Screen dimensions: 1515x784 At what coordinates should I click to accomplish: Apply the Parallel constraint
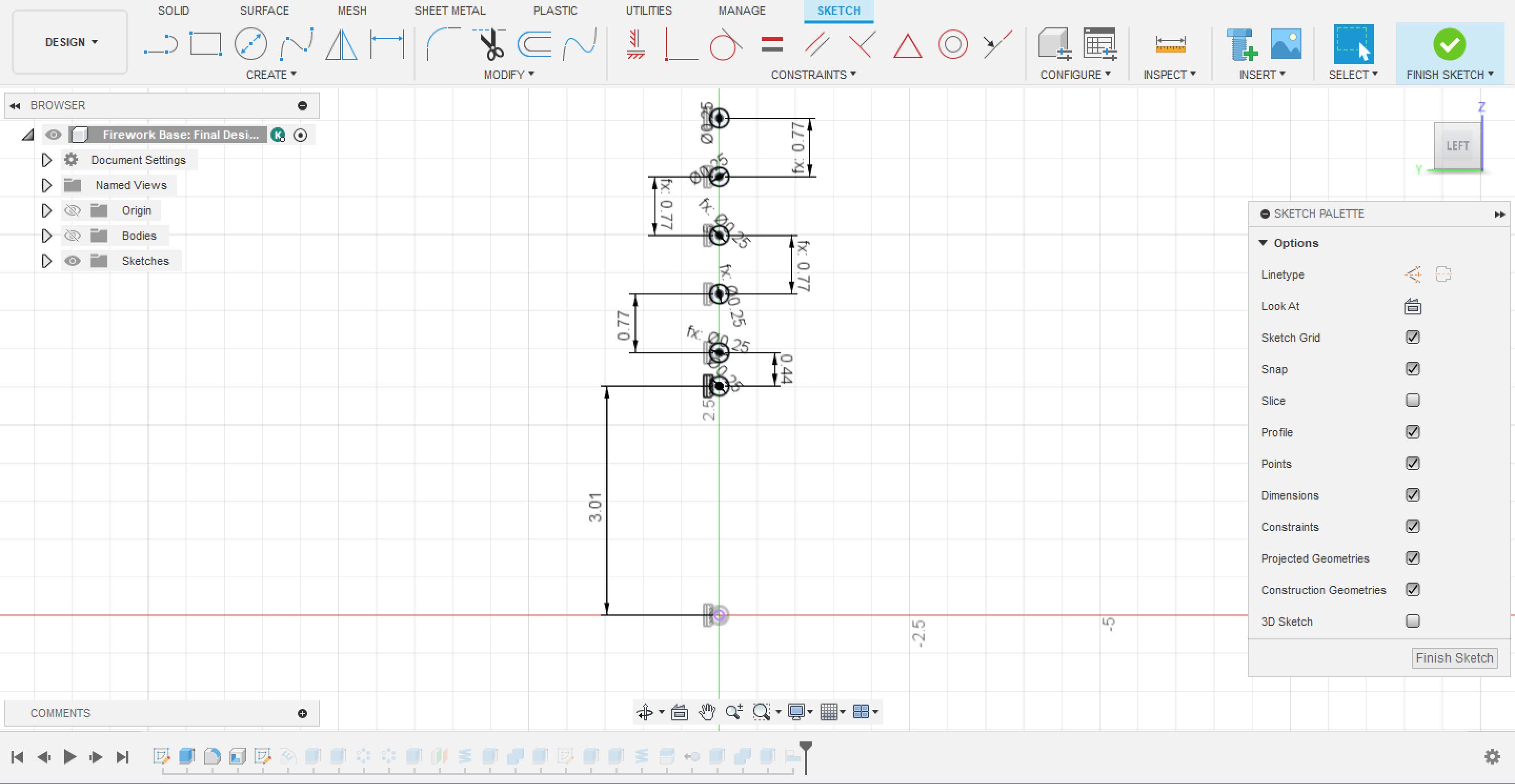point(817,45)
